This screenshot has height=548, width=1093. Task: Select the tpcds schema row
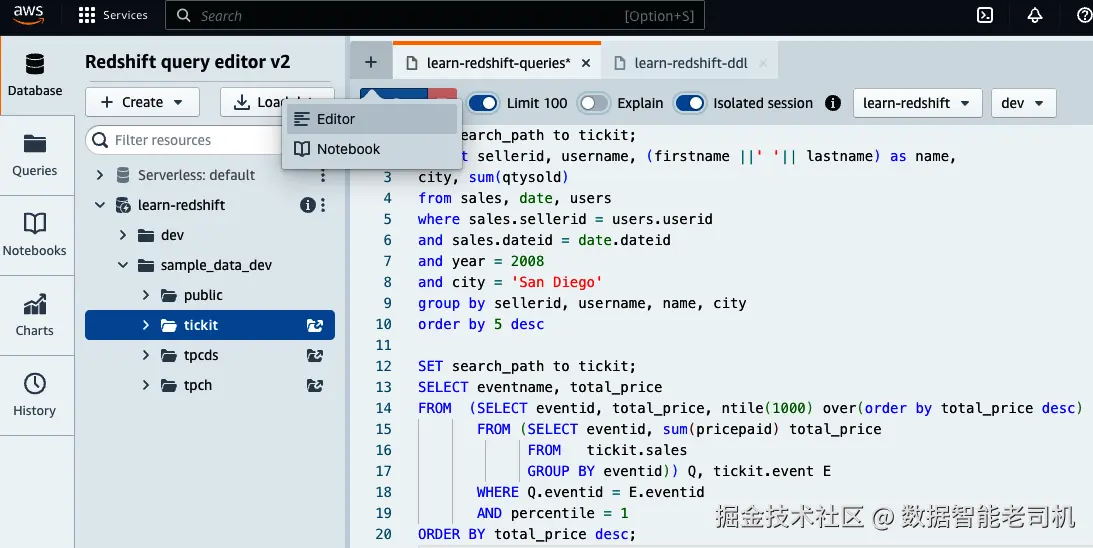(x=210, y=355)
